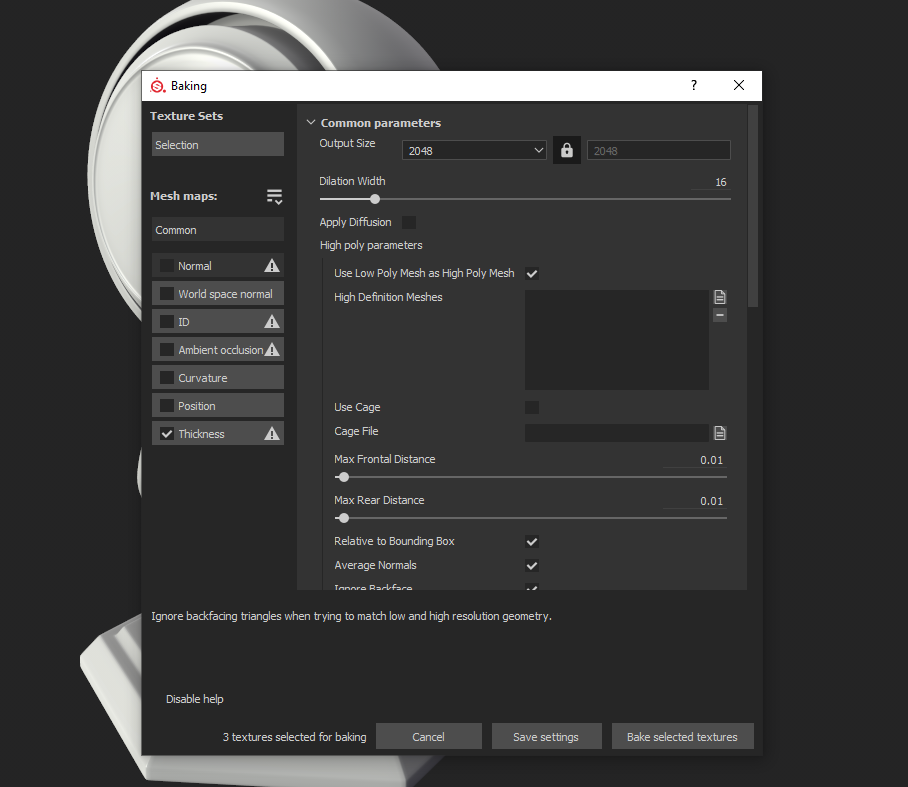908x787 pixels.
Task: Click the Bake selected textures button
Action: pyautogui.click(x=682, y=737)
